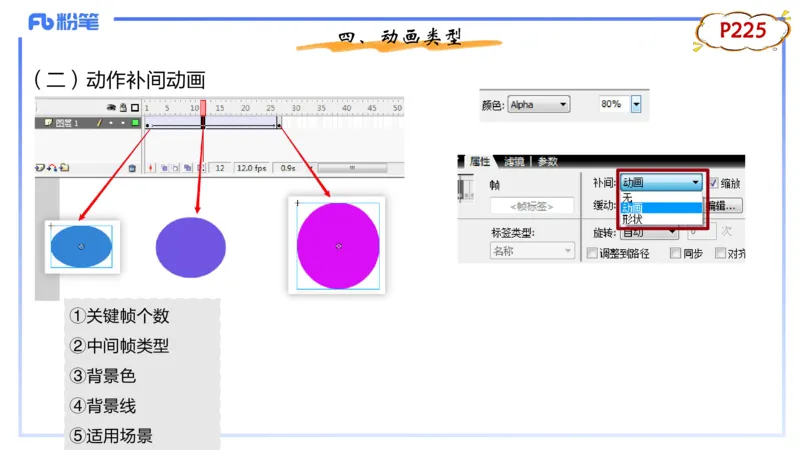Viewport: 800px width, 450px height.
Task: Open the 旋转 dropdown
Action: (x=649, y=233)
